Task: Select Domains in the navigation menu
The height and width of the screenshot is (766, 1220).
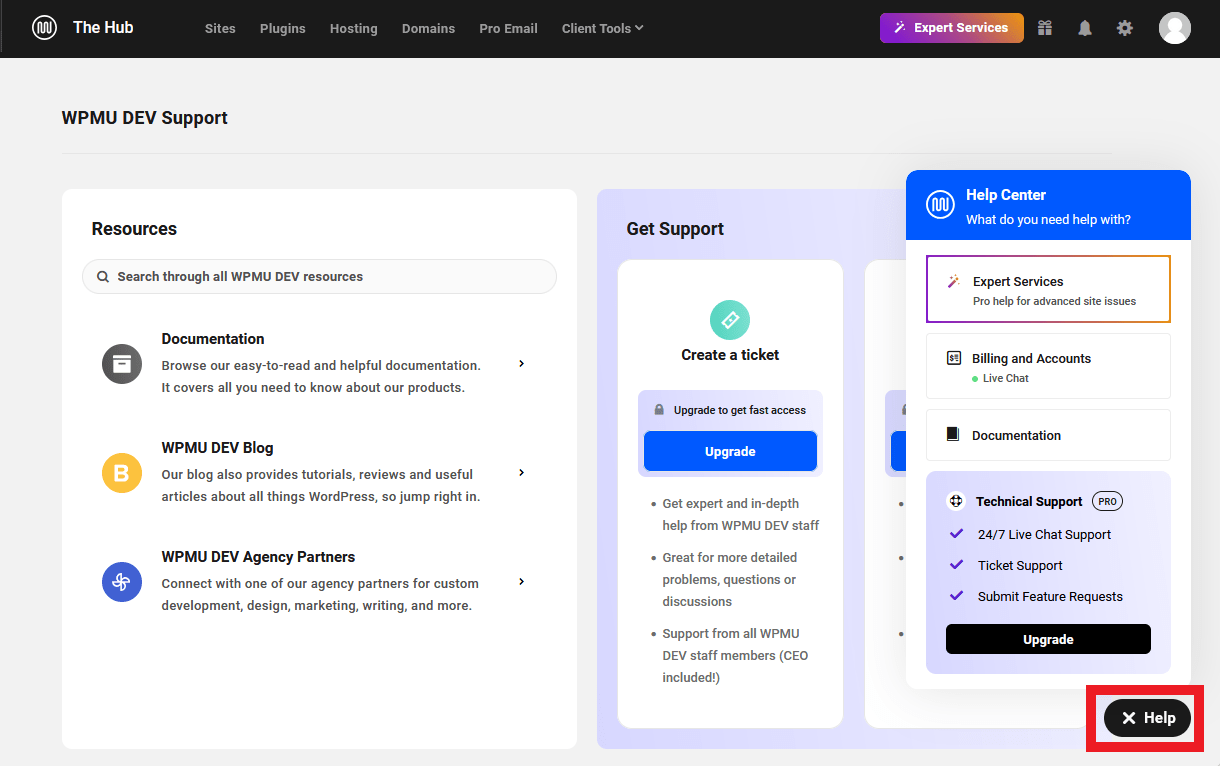Action: 428,28
